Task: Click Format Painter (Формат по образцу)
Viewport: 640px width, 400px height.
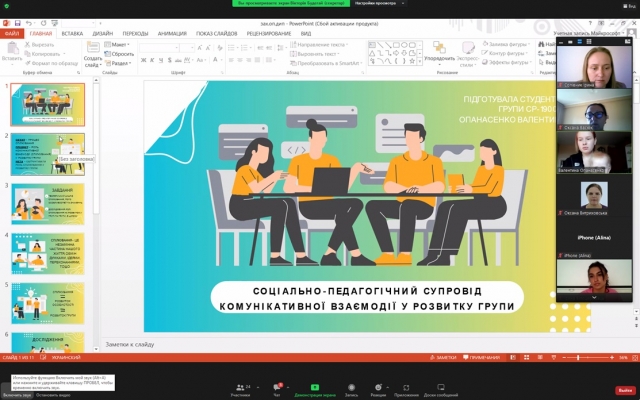Action: pos(51,63)
